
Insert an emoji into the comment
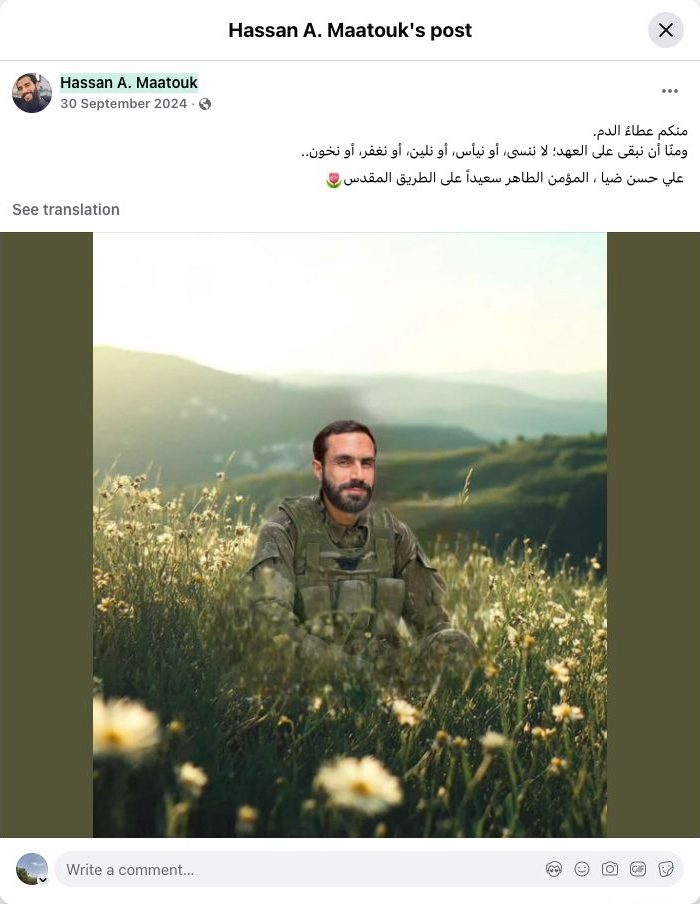pos(582,869)
